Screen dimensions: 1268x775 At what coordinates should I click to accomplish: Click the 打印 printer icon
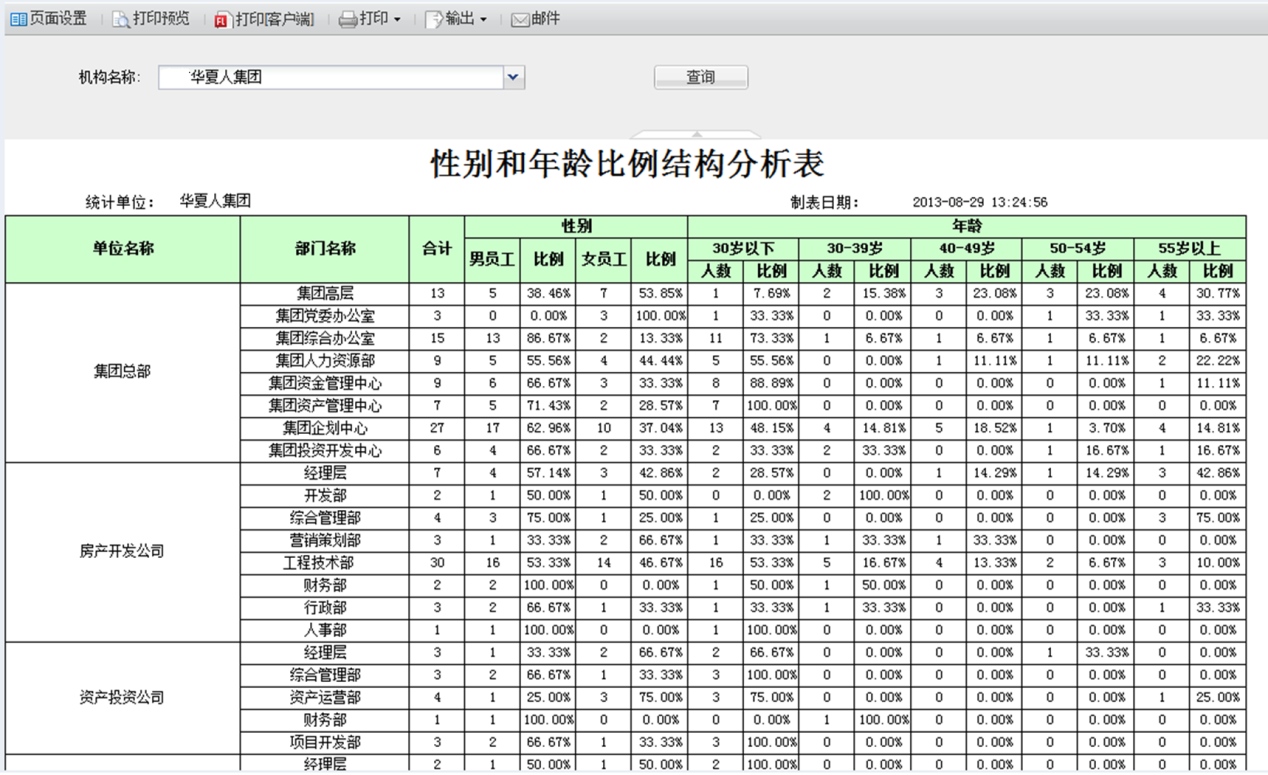[x=347, y=20]
